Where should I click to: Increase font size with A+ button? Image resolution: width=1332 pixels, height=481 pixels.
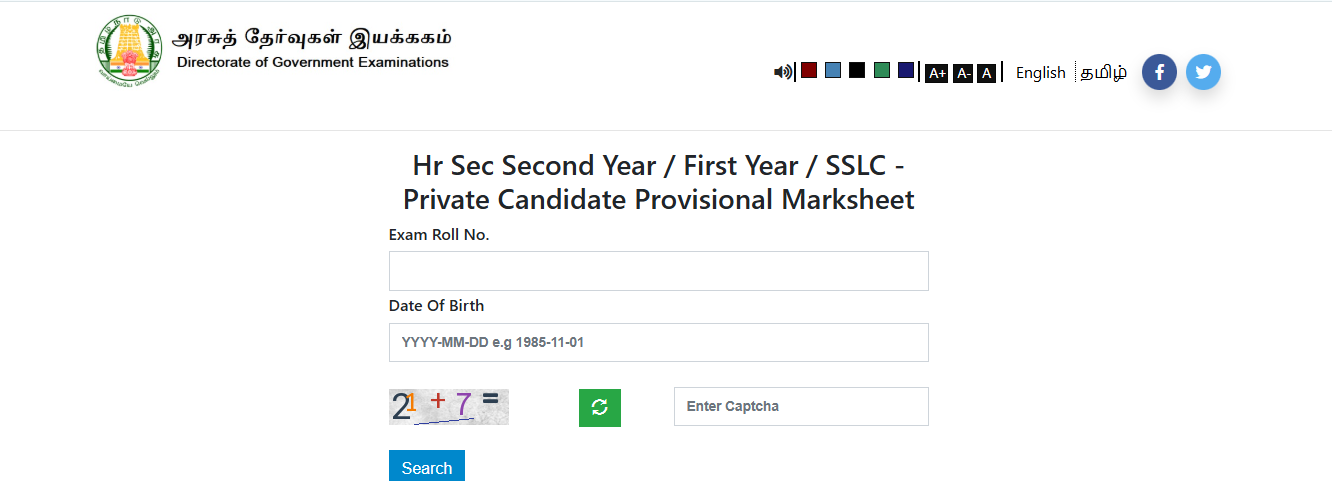tap(936, 73)
